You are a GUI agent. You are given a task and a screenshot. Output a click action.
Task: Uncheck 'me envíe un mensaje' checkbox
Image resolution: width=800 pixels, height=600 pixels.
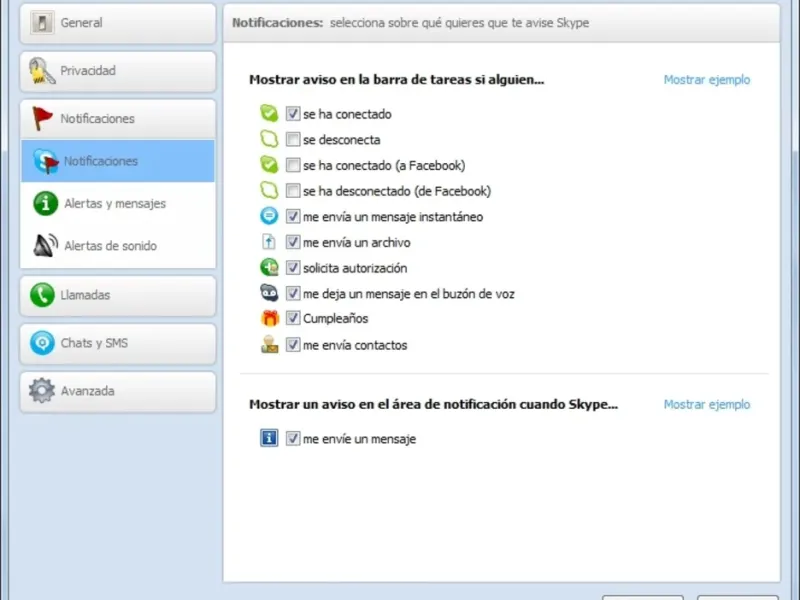point(293,438)
